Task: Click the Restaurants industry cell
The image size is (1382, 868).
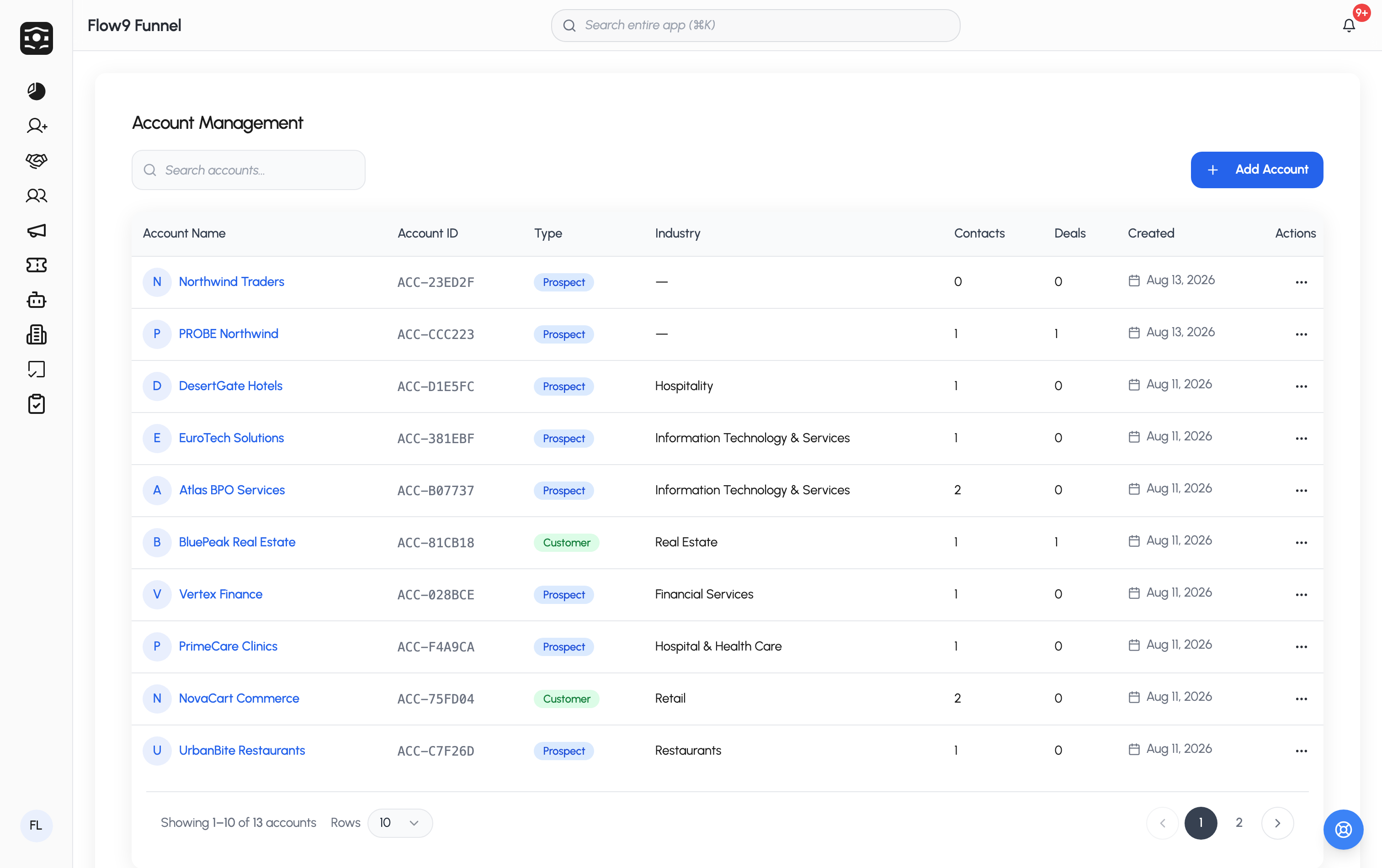Action: [688, 751]
